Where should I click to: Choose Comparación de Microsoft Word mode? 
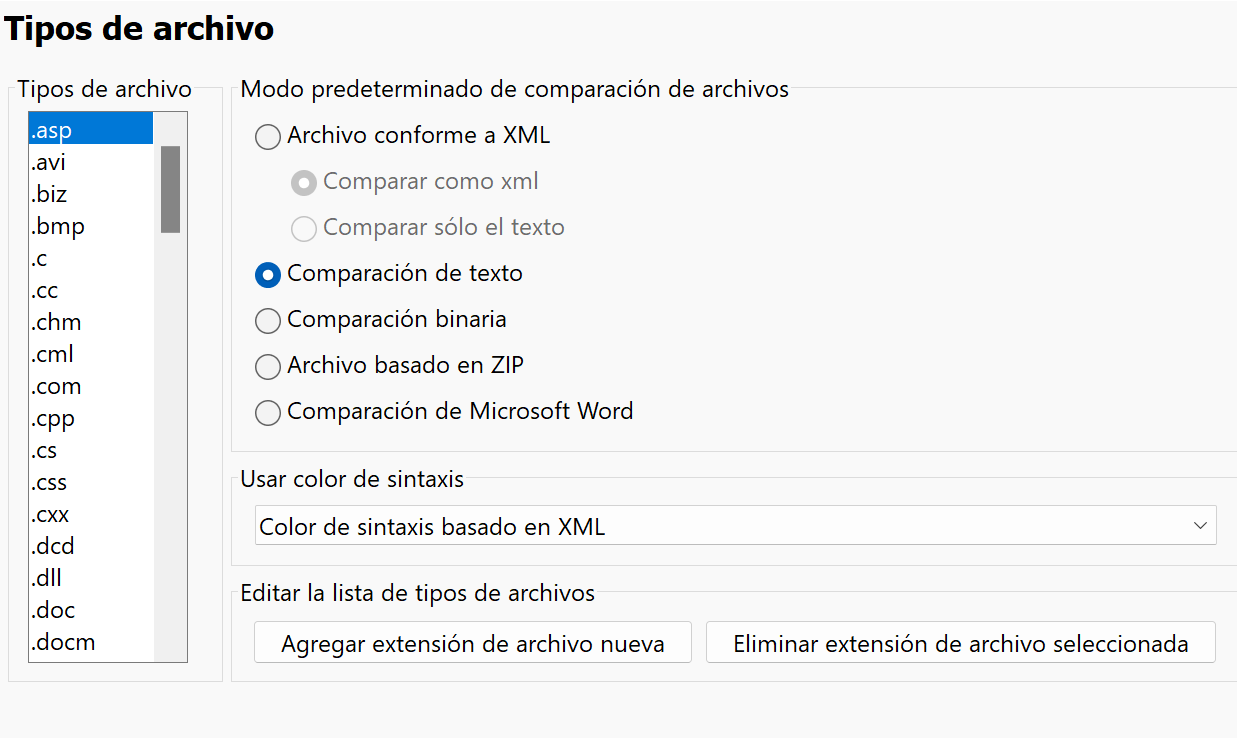point(268,412)
